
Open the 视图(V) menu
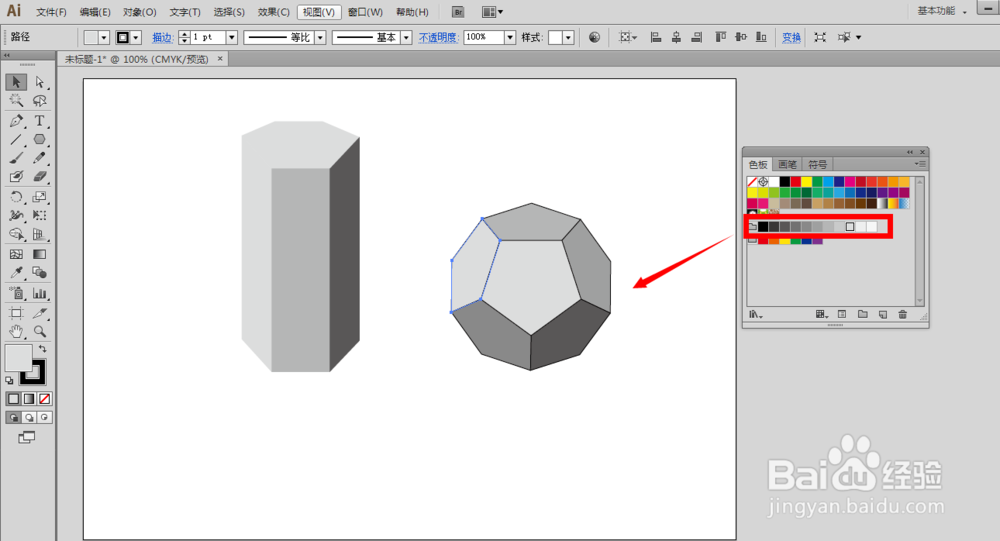click(319, 12)
